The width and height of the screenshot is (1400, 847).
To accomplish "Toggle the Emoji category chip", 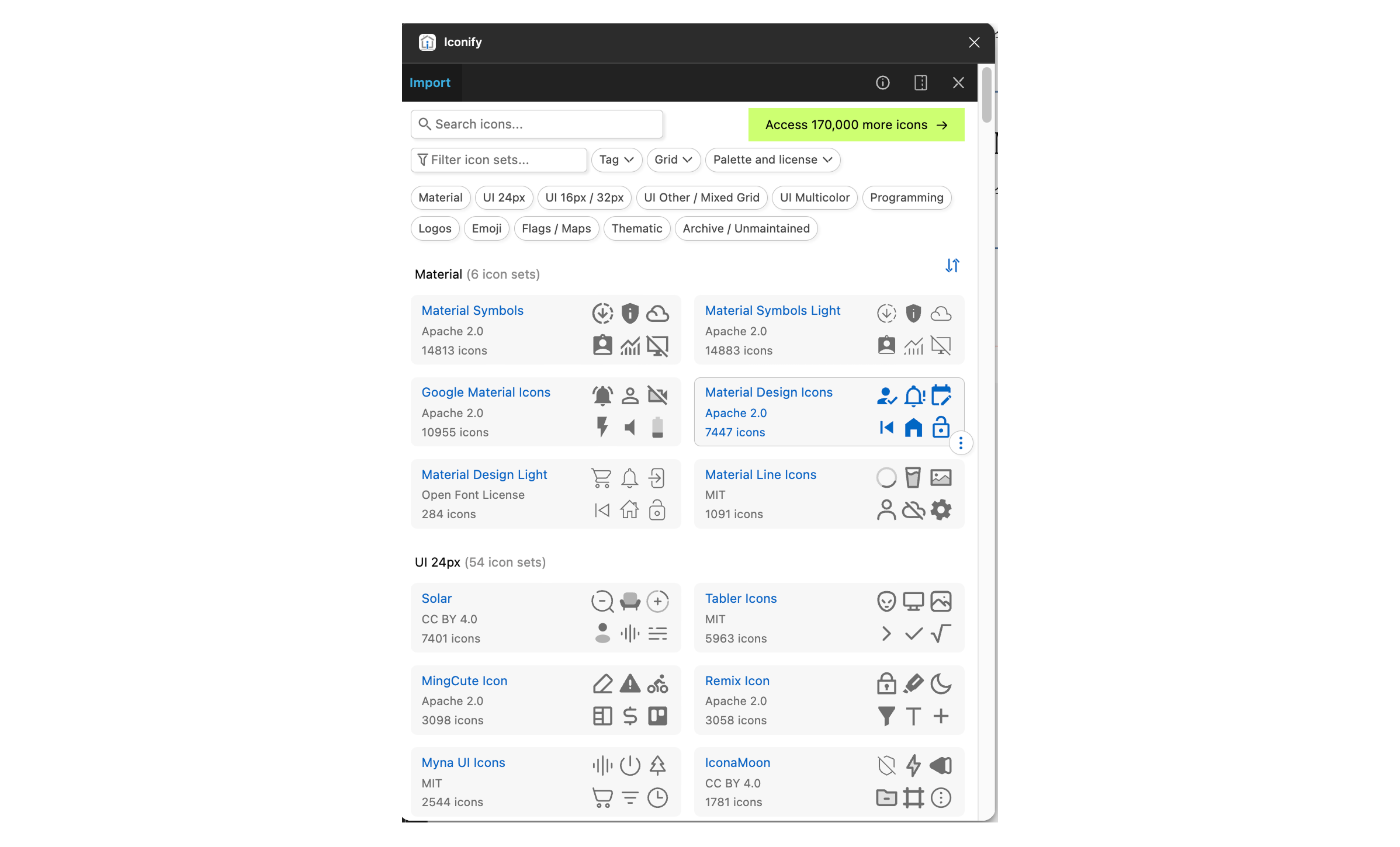I will click(x=486, y=228).
